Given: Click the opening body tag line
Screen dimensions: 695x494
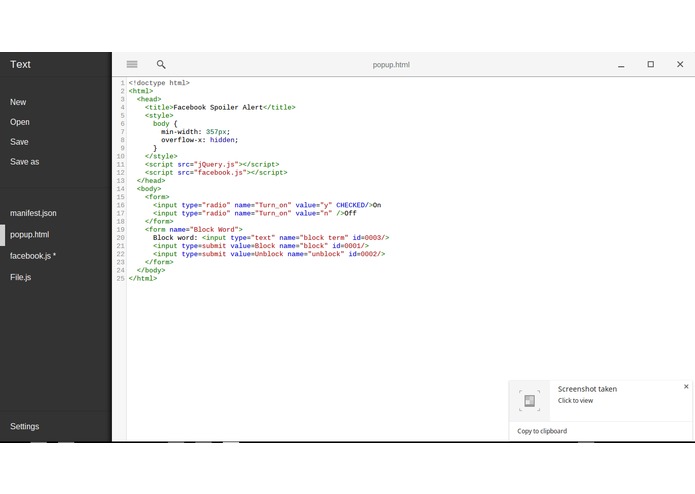Looking at the screenshot, I should (x=149, y=189).
